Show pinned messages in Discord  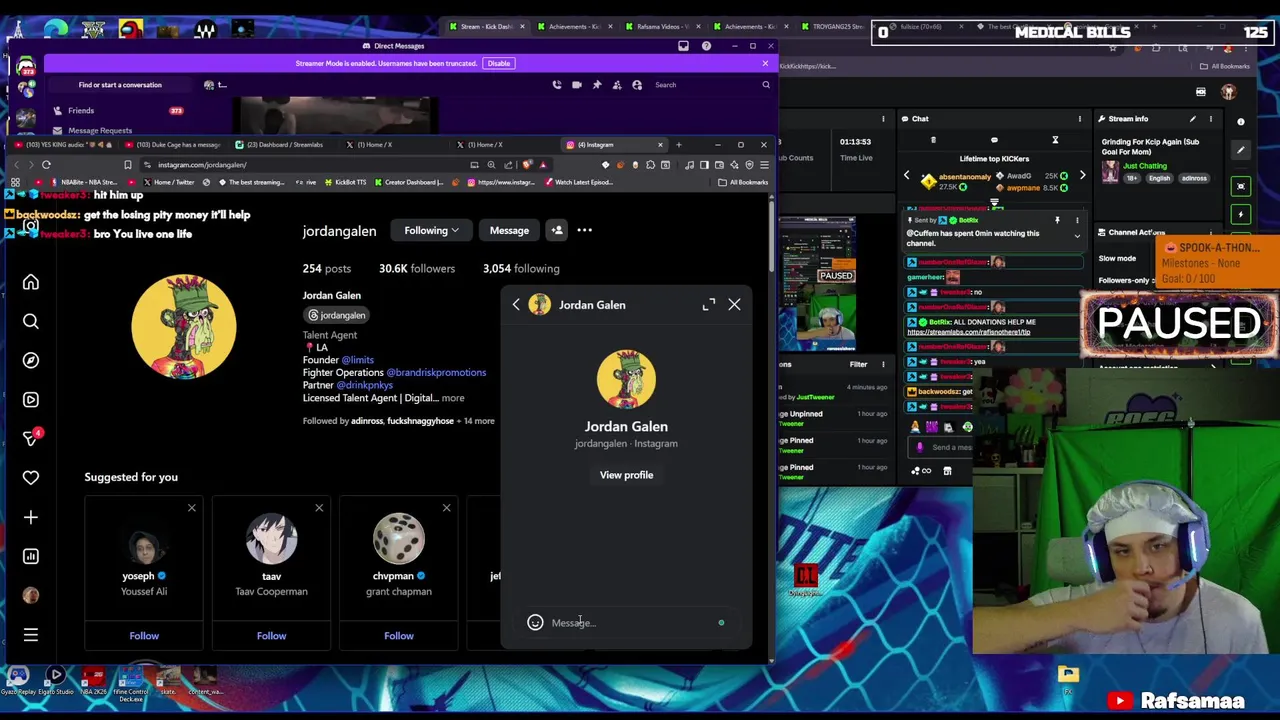point(597,85)
